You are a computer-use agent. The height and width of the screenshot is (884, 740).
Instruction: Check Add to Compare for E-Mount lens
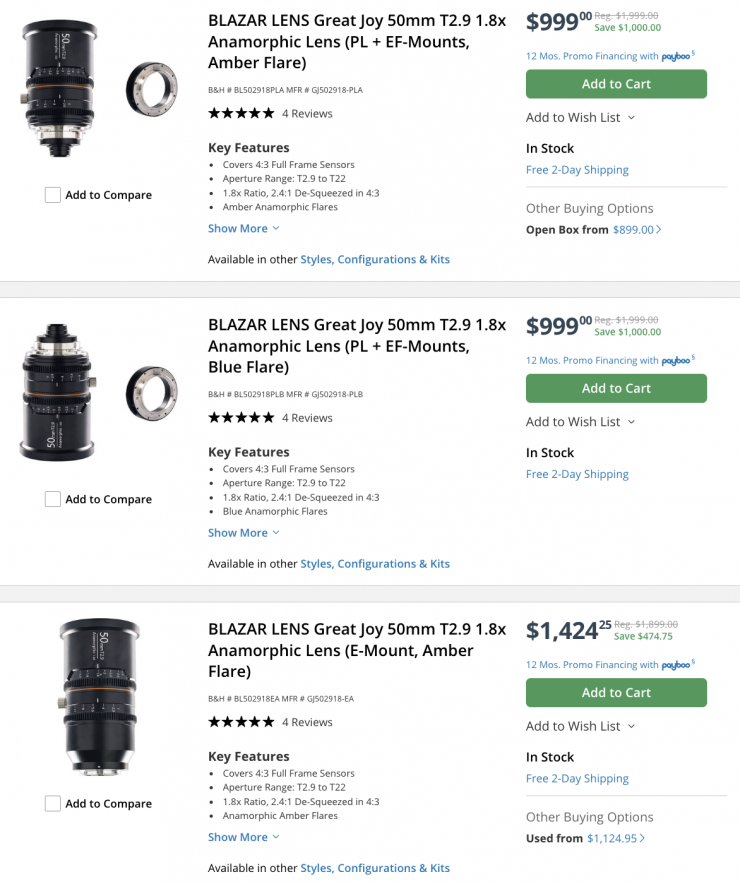(x=53, y=803)
